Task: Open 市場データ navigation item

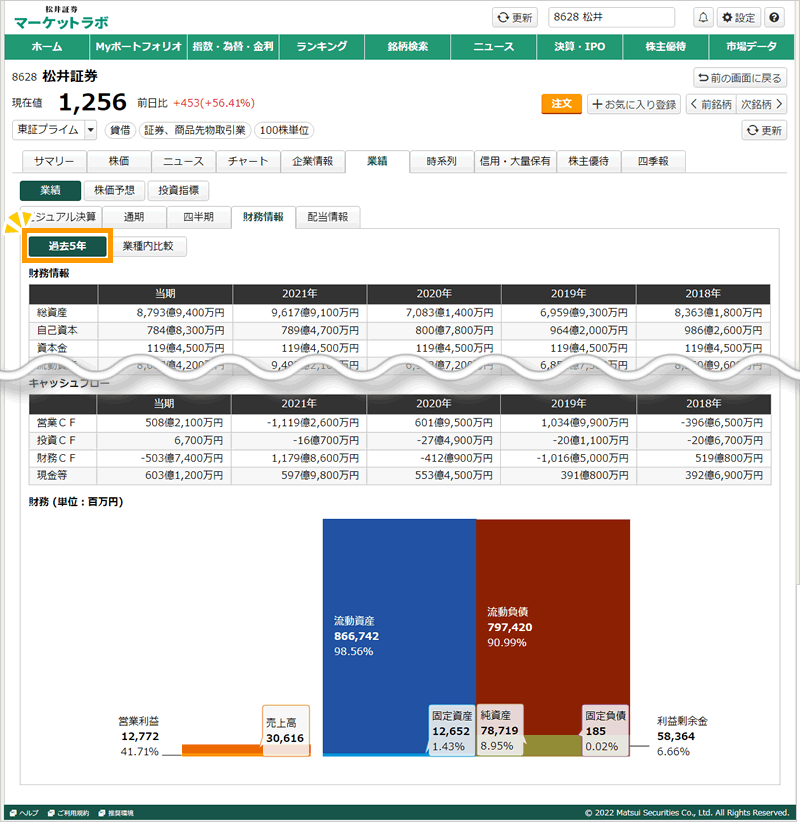Action: click(752, 47)
